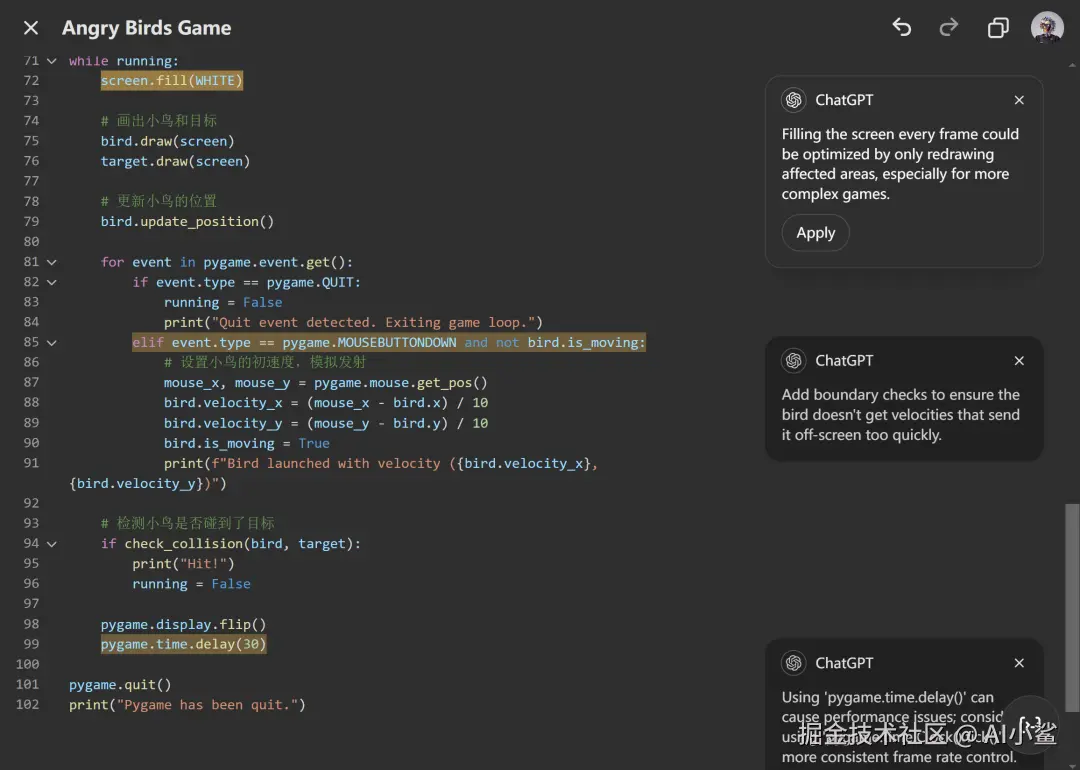1080x770 pixels.
Task: Click the vertical scrollbar thumb
Action: [x=1072, y=607]
